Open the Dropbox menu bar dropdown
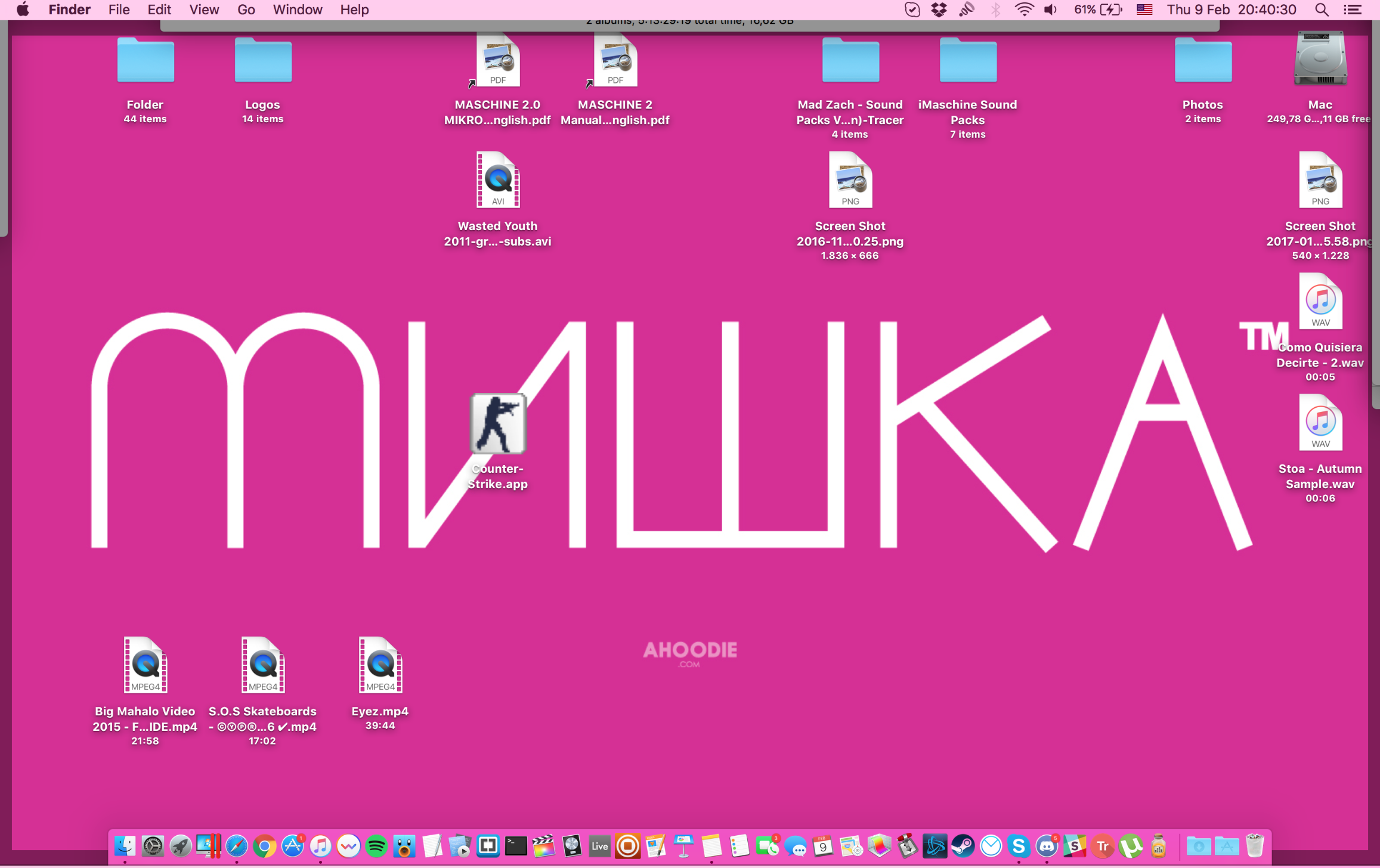Viewport: 1380px width, 868px height. pyautogui.click(x=939, y=10)
